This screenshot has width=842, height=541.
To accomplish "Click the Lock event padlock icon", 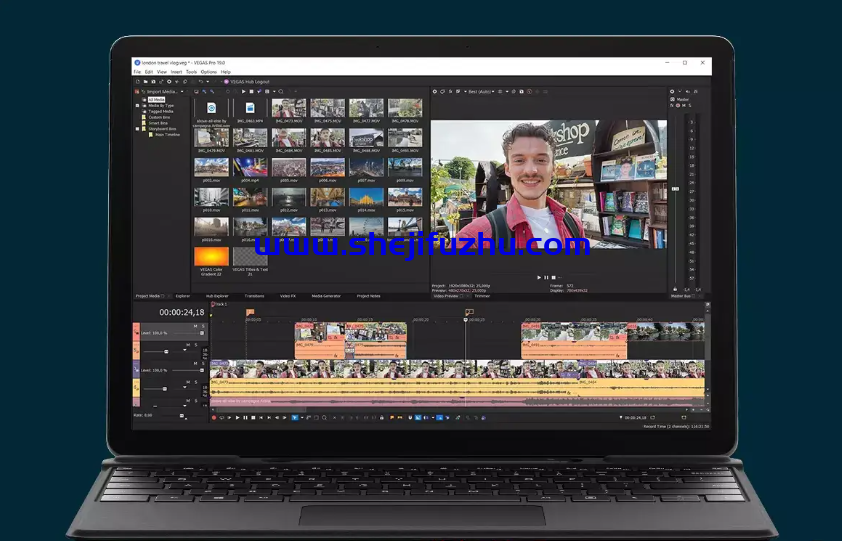I will [x=381, y=417].
